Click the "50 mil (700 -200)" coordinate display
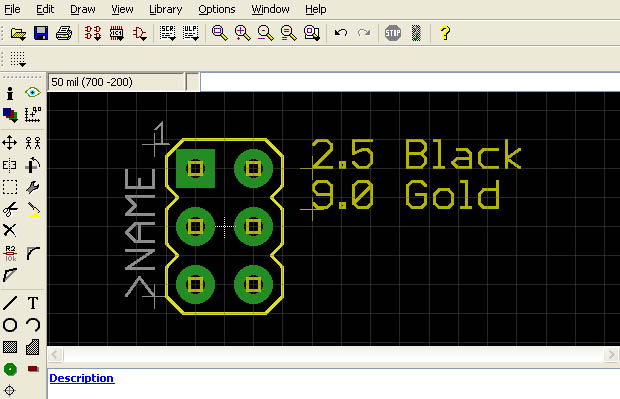Screen dimensions: 620x399 (x=116, y=82)
